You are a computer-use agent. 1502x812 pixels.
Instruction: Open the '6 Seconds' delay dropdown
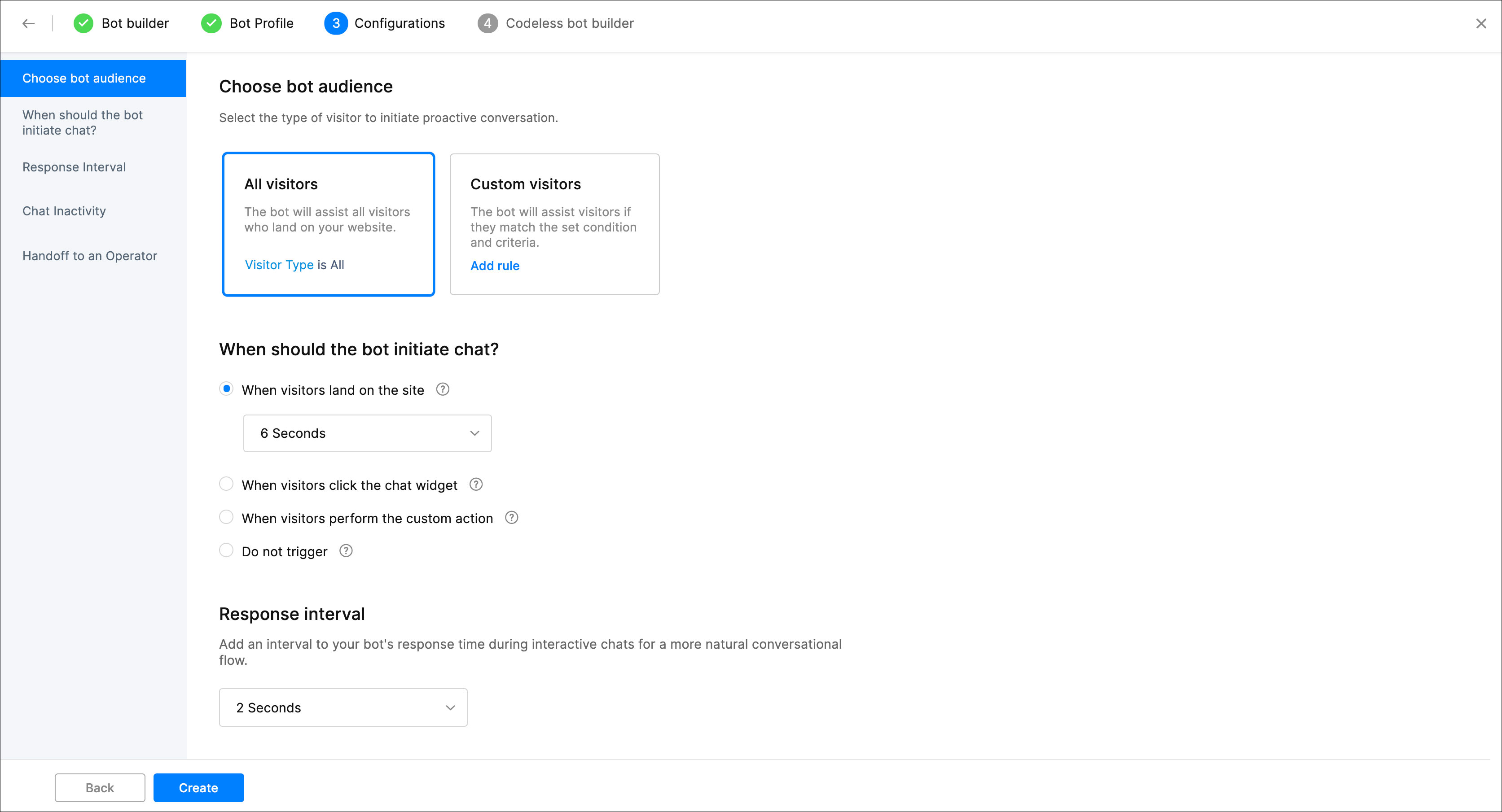(367, 433)
